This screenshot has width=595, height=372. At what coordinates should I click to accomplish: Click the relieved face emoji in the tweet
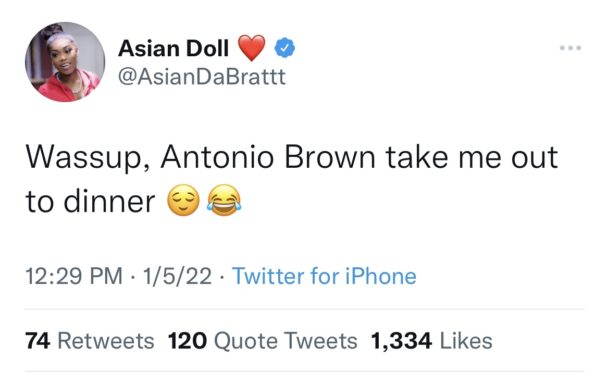(x=184, y=200)
